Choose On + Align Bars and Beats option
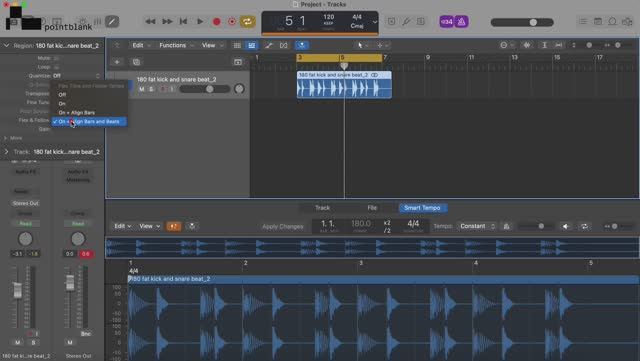 [x=89, y=122]
